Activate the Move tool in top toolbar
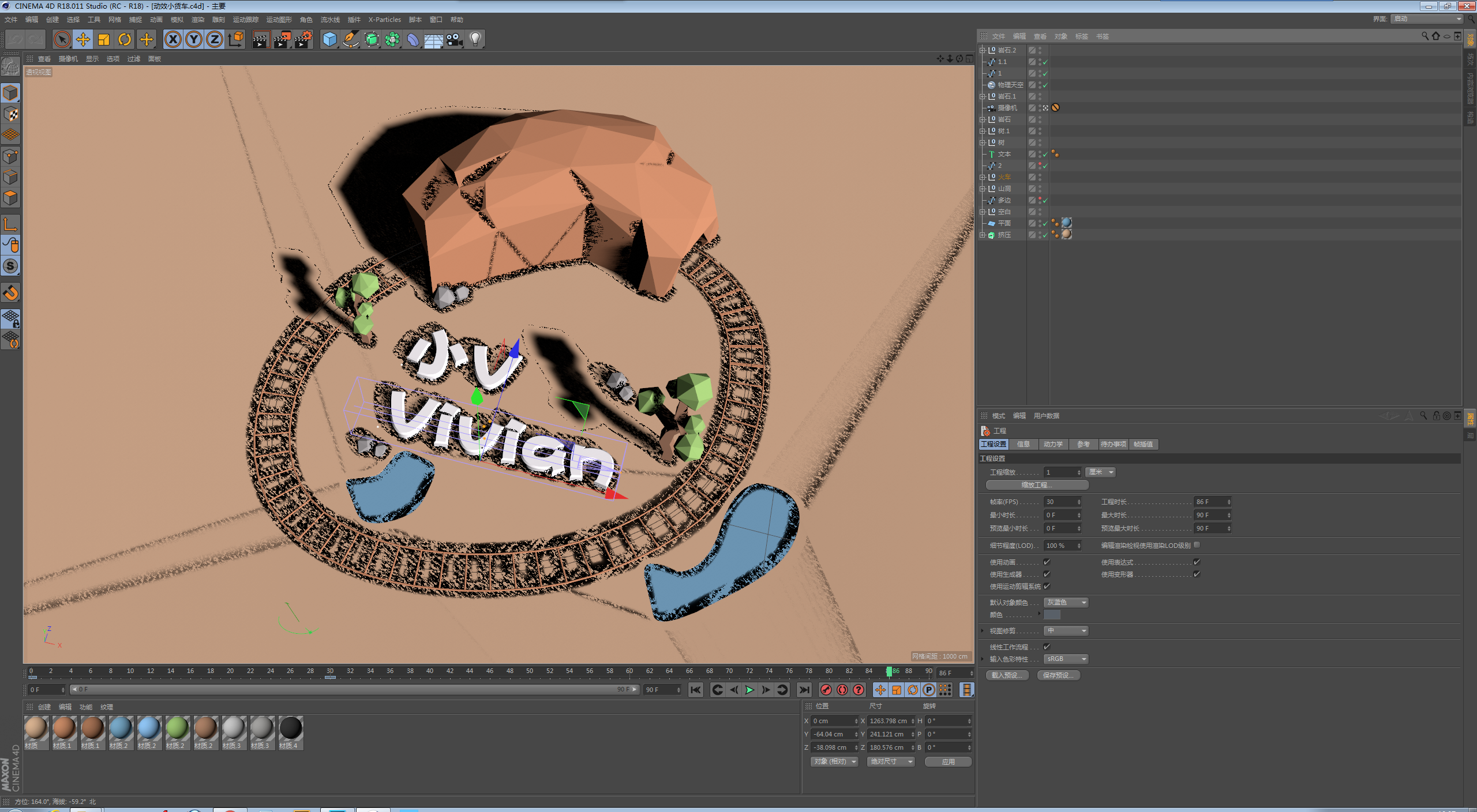The height and width of the screenshot is (812, 1477). pos(83,39)
